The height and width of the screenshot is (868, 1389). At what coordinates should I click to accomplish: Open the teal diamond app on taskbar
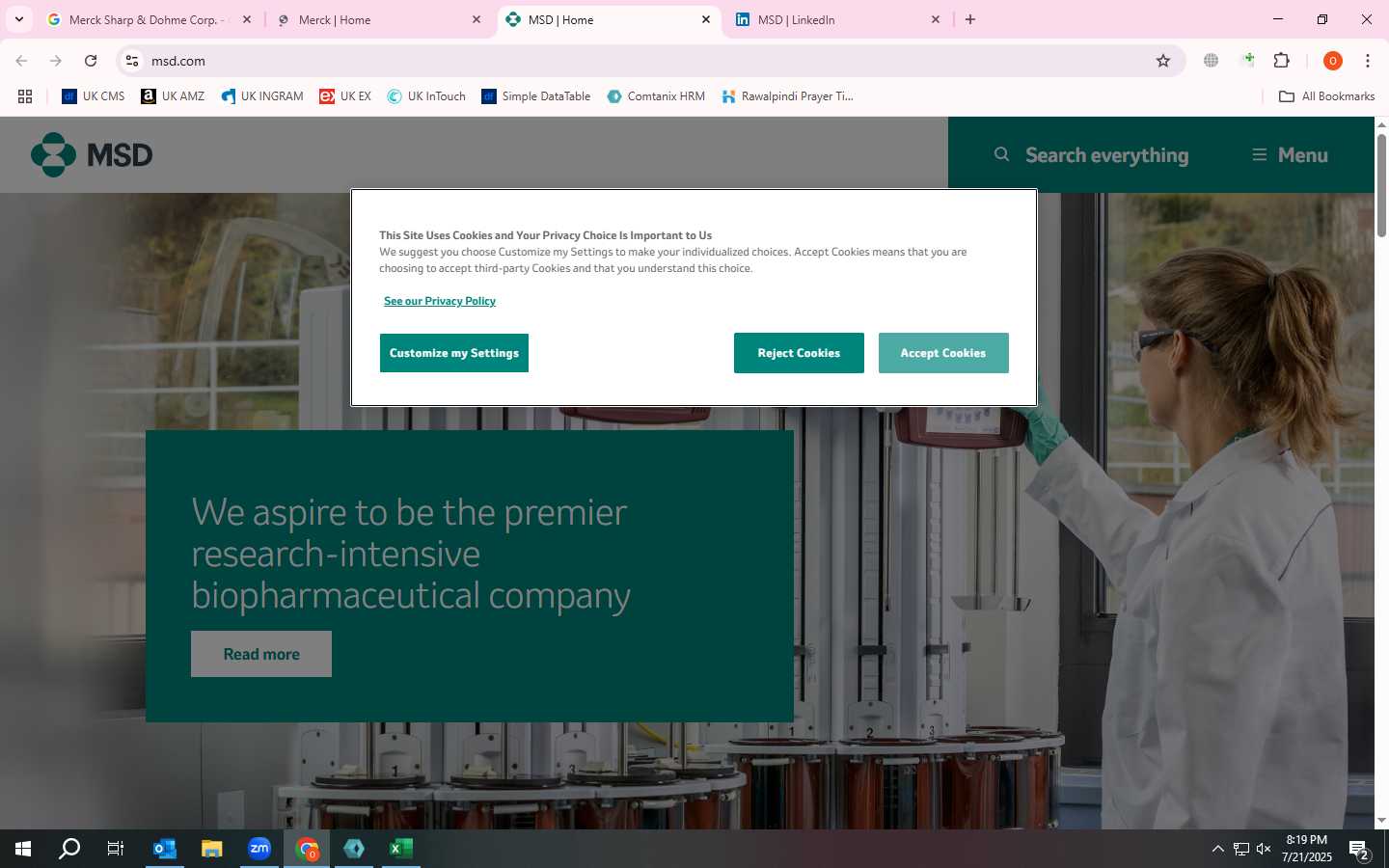click(354, 849)
